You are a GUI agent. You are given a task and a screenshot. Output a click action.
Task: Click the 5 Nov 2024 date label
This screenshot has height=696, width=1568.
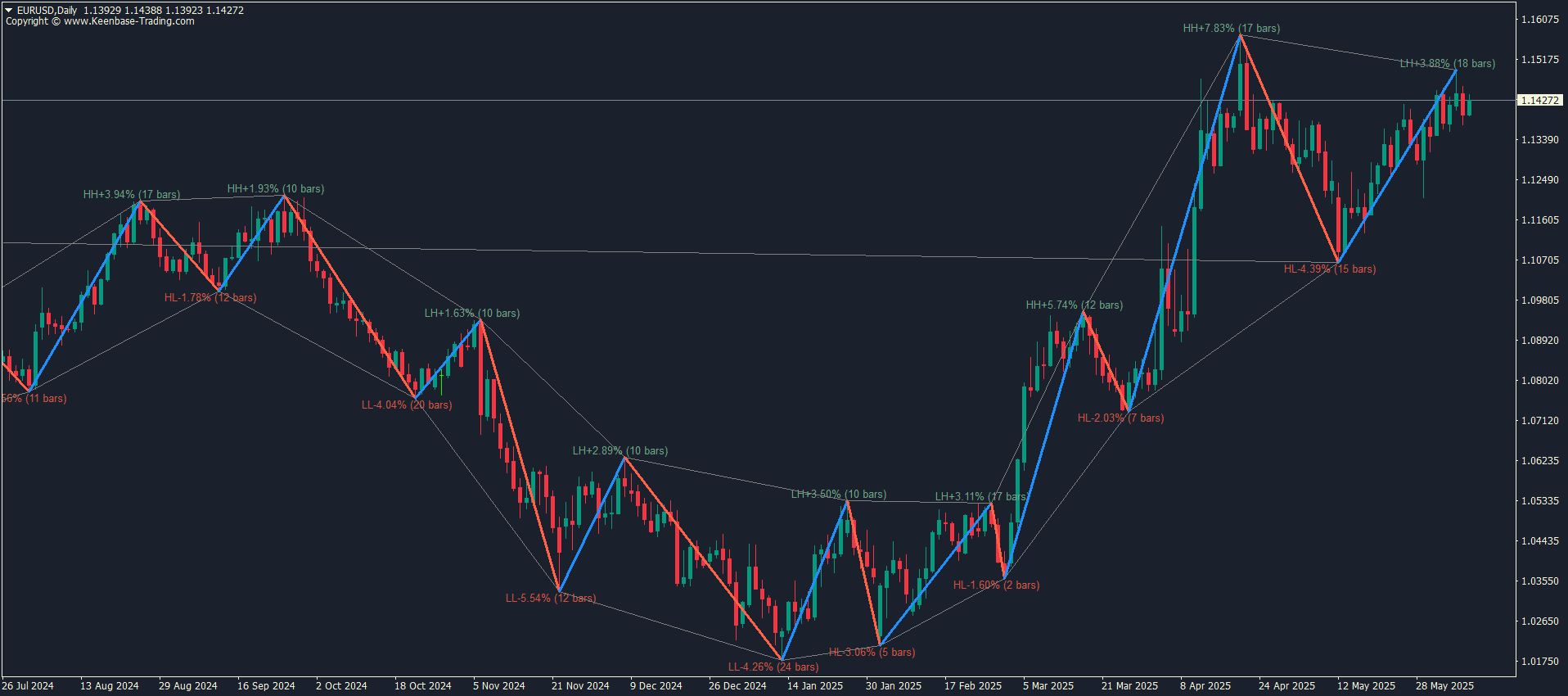[499, 686]
